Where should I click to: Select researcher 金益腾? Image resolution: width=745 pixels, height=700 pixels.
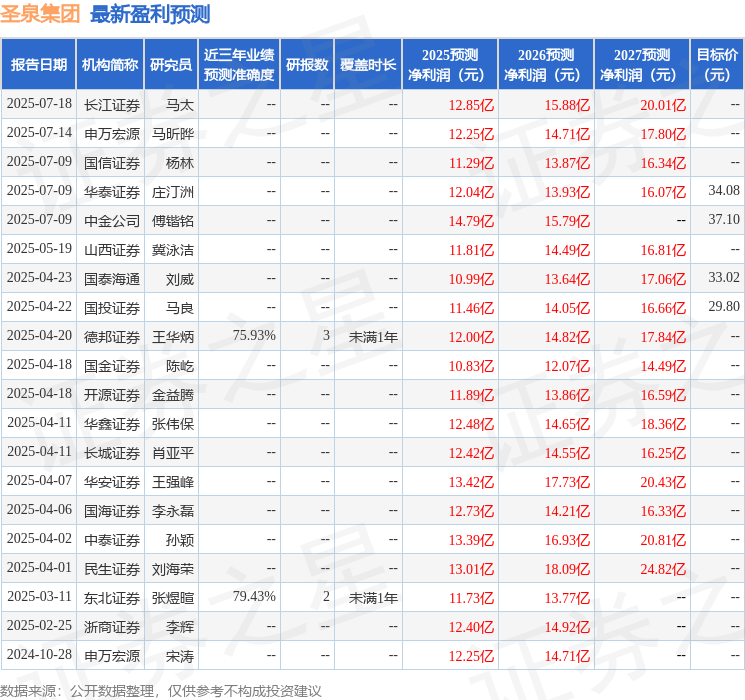pos(173,395)
